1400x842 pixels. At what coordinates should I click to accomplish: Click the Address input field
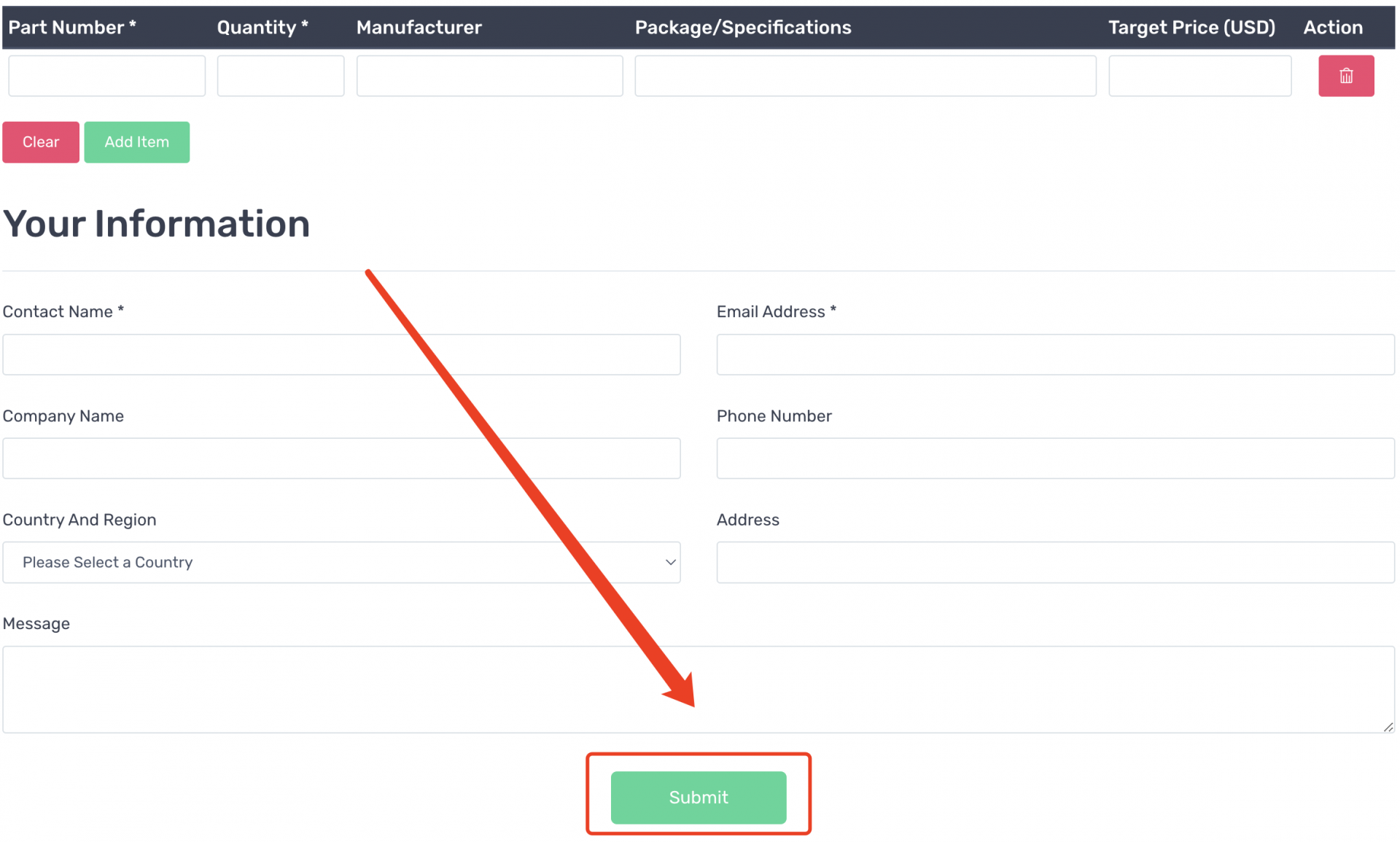1055,562
